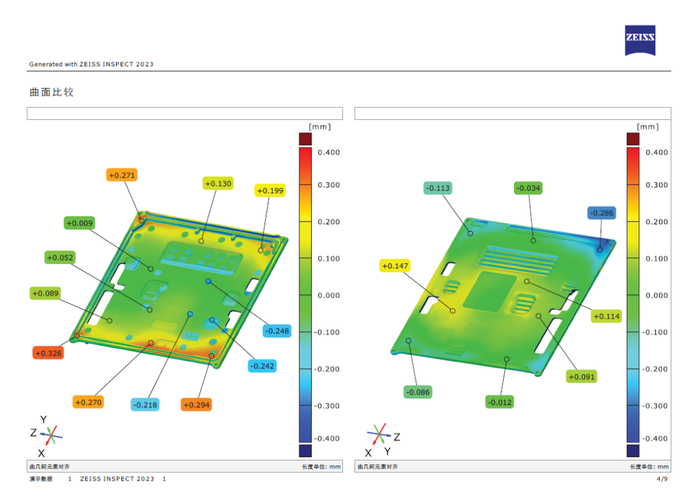
Task: Click the +0.114 deviation label in right view
Action: pyautogui.click(x=606, y=316)
